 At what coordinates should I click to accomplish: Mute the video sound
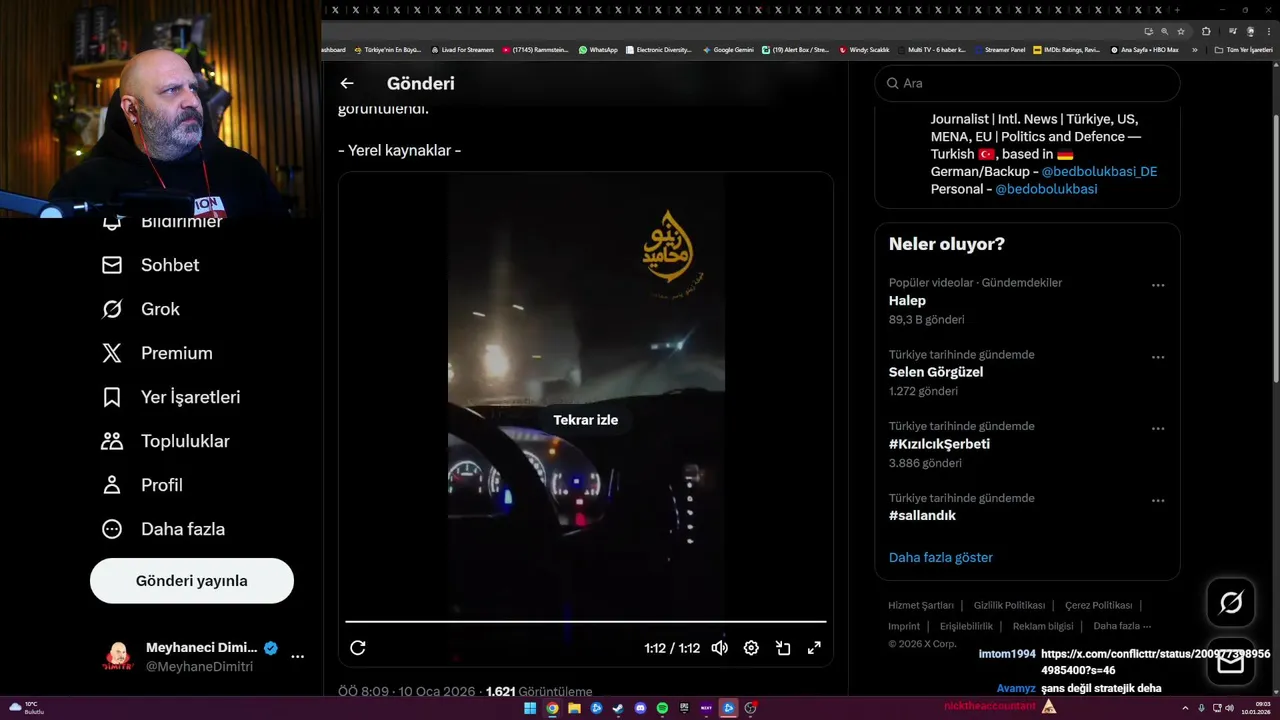click(x=720, y=648)
